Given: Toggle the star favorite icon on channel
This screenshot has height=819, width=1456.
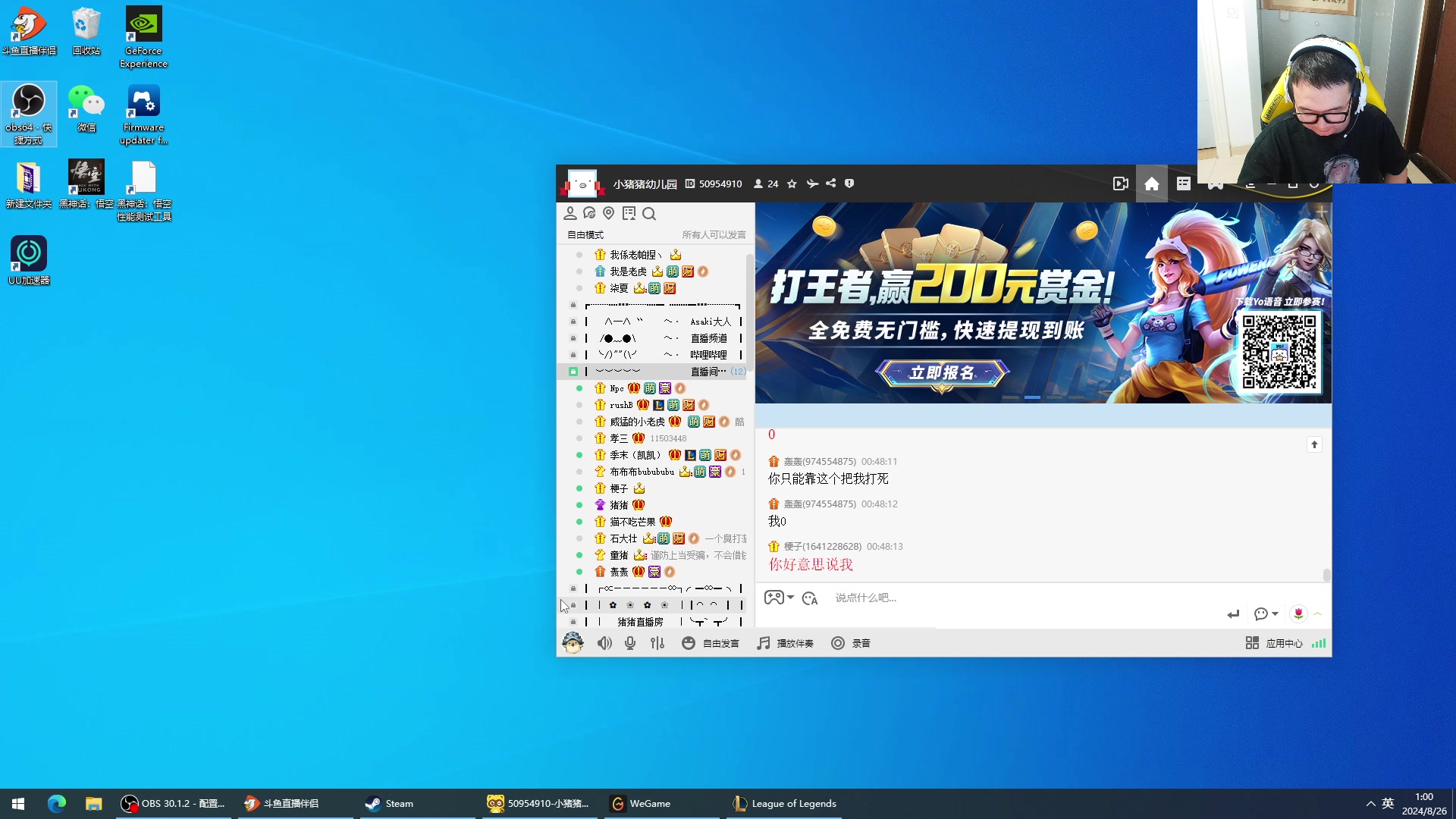Looking at the screenshot, I should point(792,183).
